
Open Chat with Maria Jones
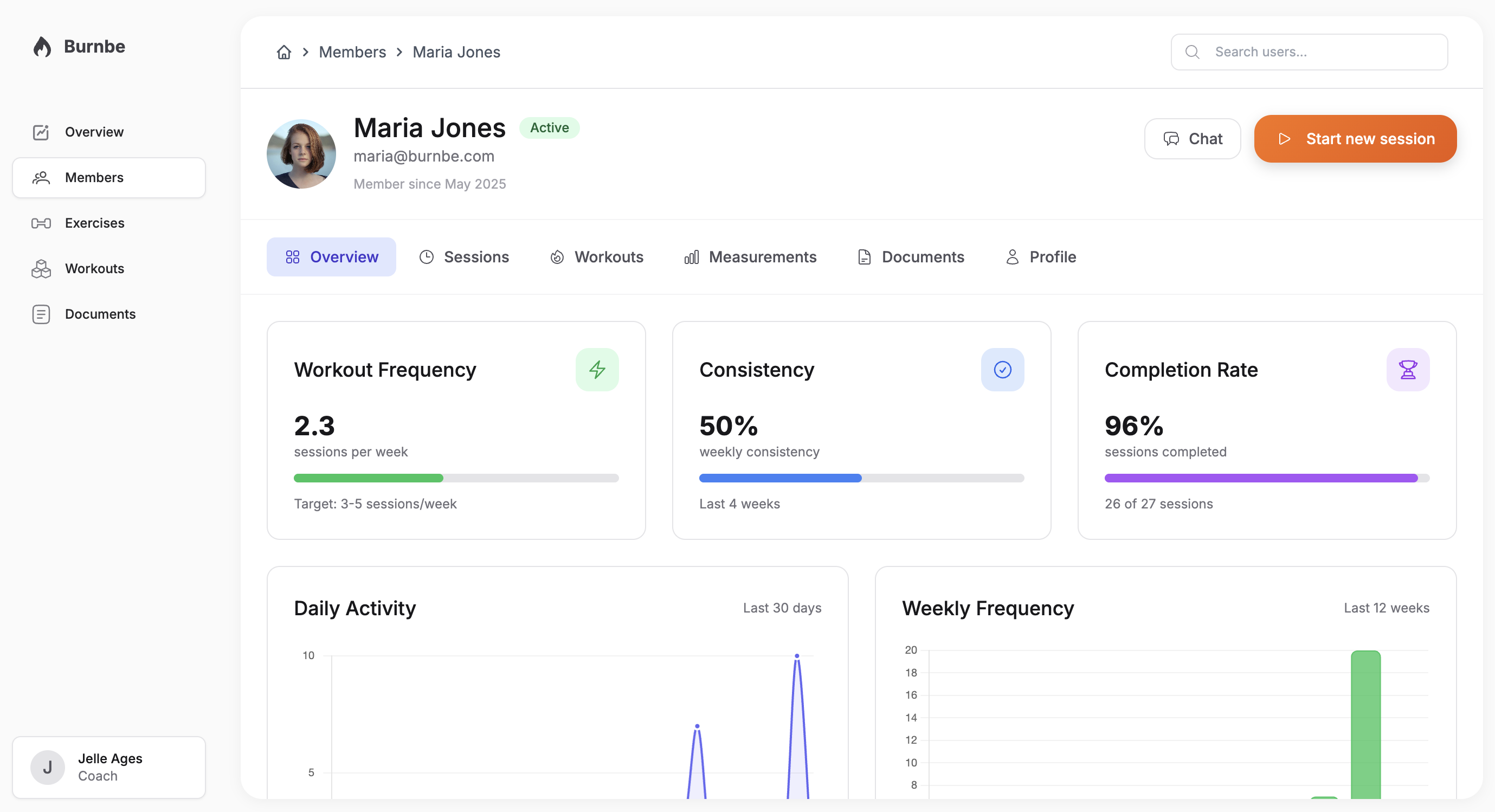pos(1193,139)
